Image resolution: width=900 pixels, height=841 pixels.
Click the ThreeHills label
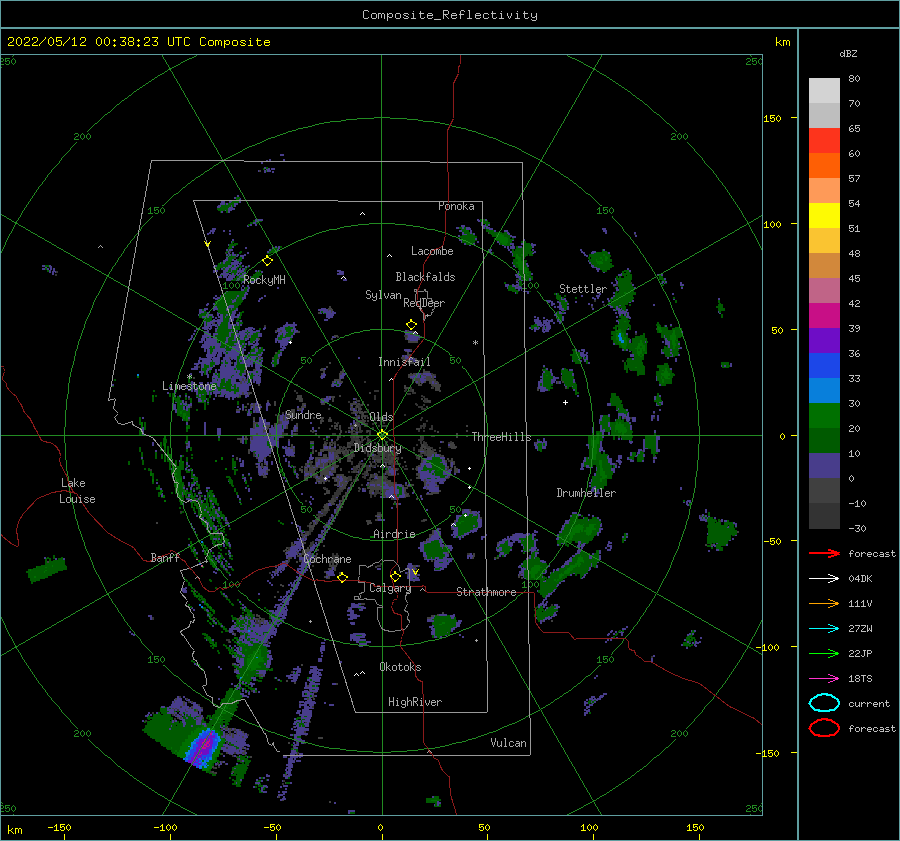501,437
